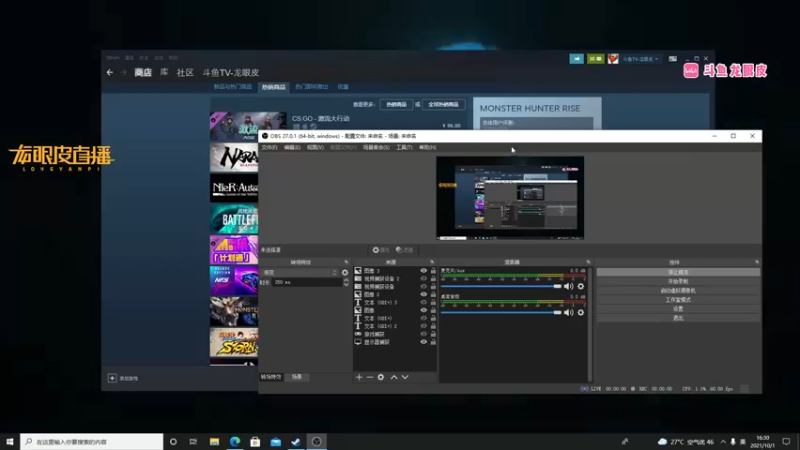Open source properties gear below sources list
800x450 pixels.
pos(381,377)
